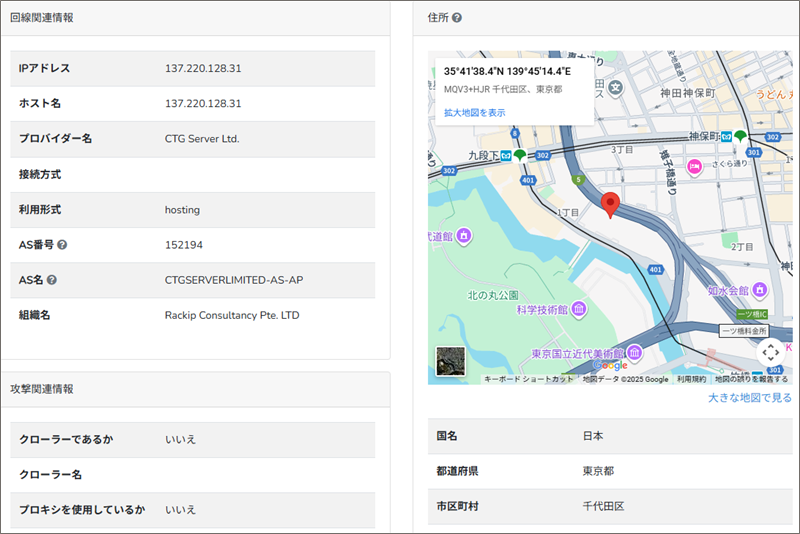Screen dimensions: 800x534
Task: Click the Google logo on the map
Action: pyautogui.click(x=610, y=366)
